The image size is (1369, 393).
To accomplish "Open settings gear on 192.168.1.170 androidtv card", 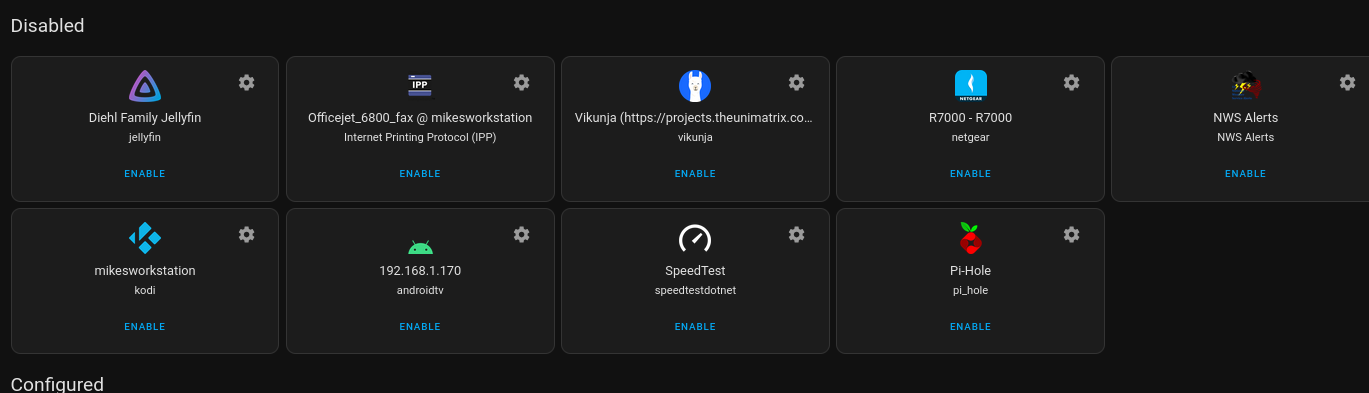I will [521, 234].
